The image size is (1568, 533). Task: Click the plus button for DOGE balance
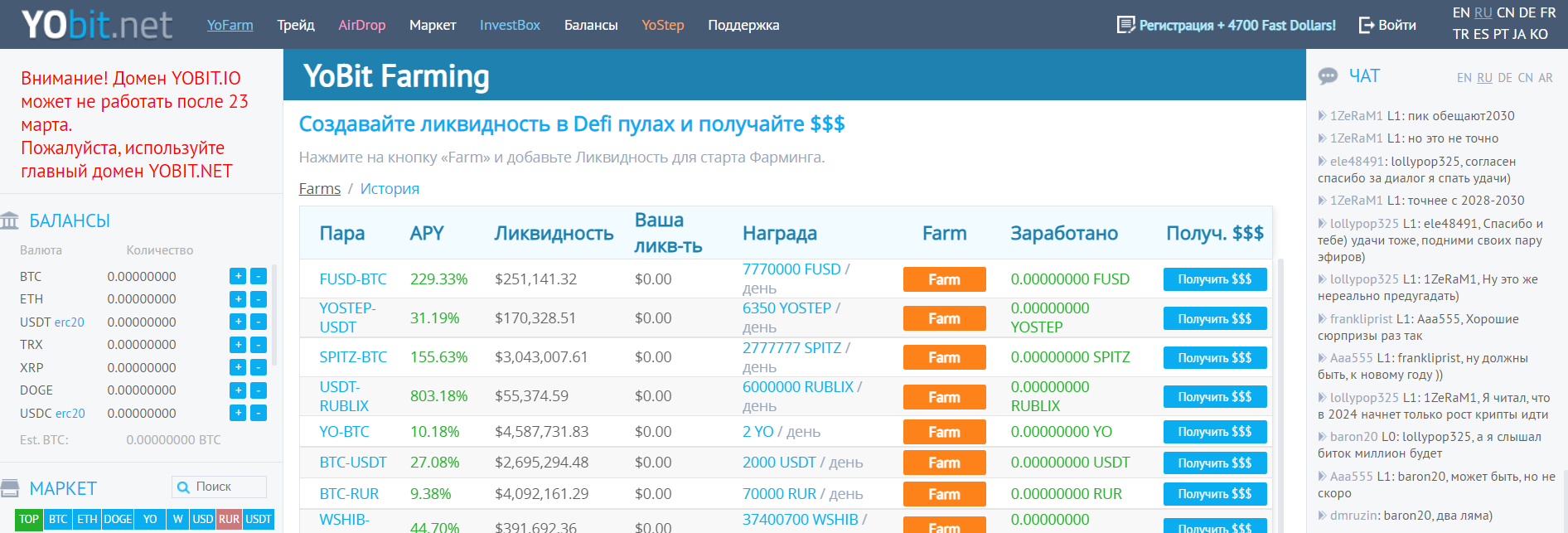pos(238,390)
